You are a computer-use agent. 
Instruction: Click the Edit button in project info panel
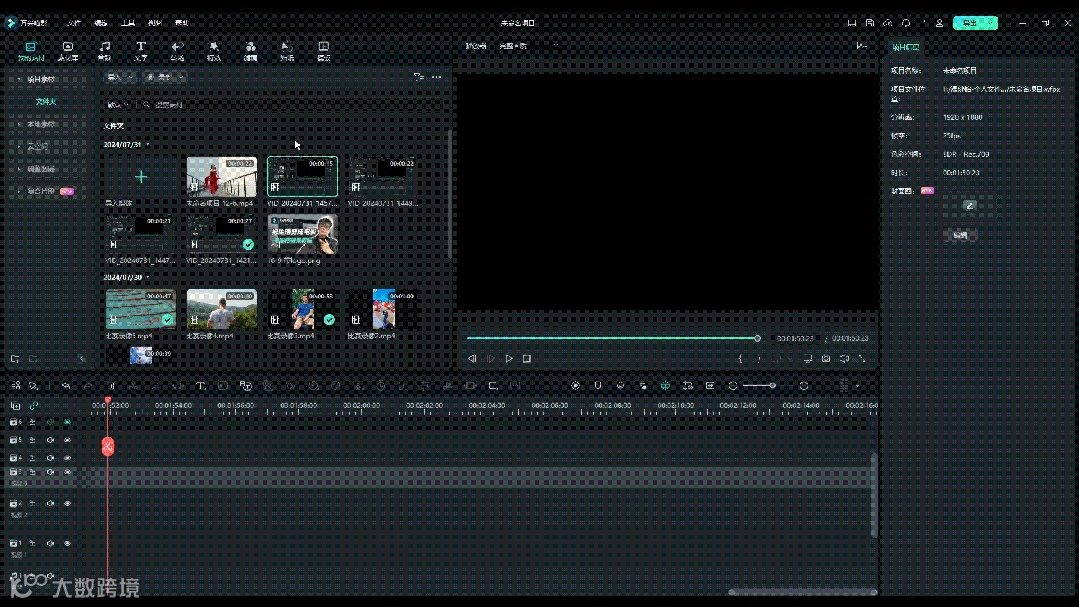(960, 235)
